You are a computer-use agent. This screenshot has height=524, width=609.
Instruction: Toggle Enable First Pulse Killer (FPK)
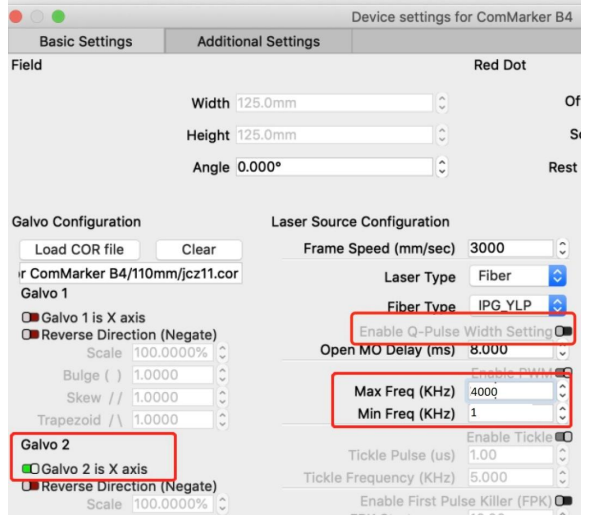(567, 500)
